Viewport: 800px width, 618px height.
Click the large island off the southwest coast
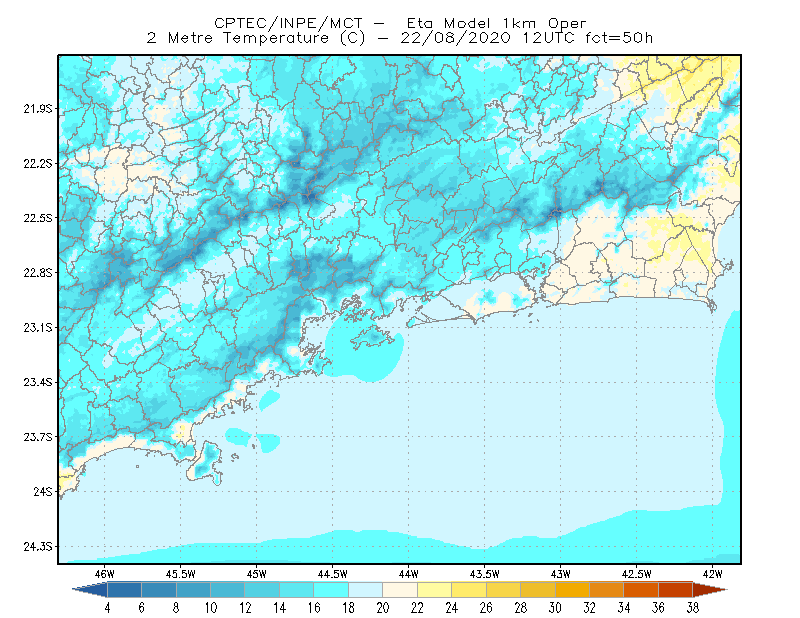point(206,463)
